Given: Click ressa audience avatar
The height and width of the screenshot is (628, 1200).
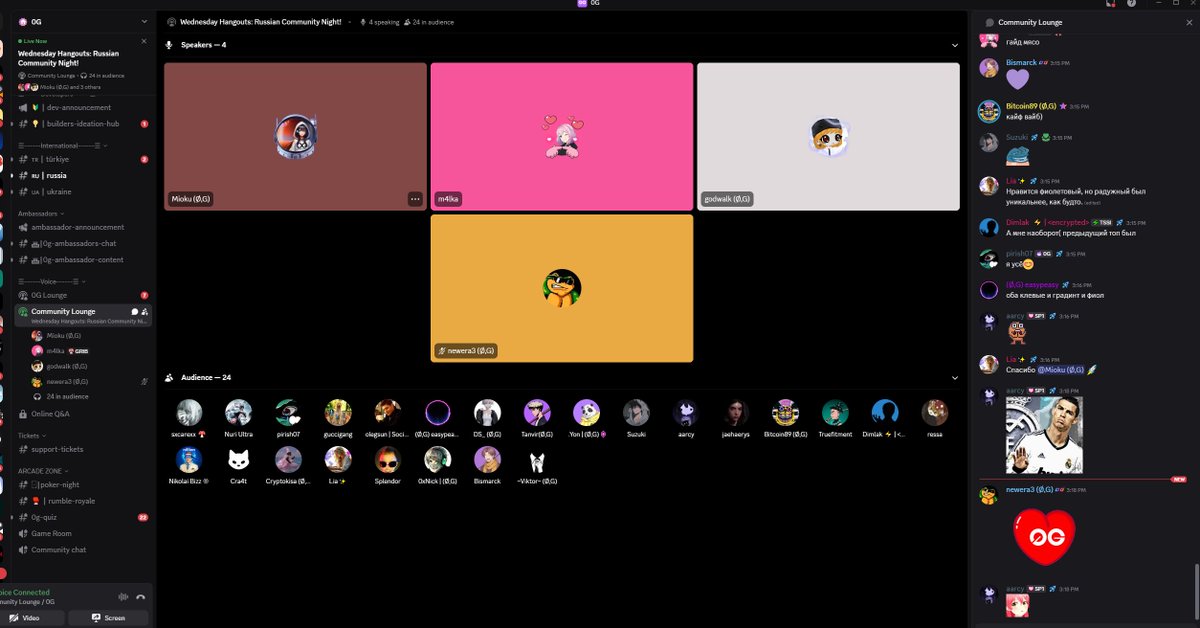Looking at the screenshot, I should (935, 413).
